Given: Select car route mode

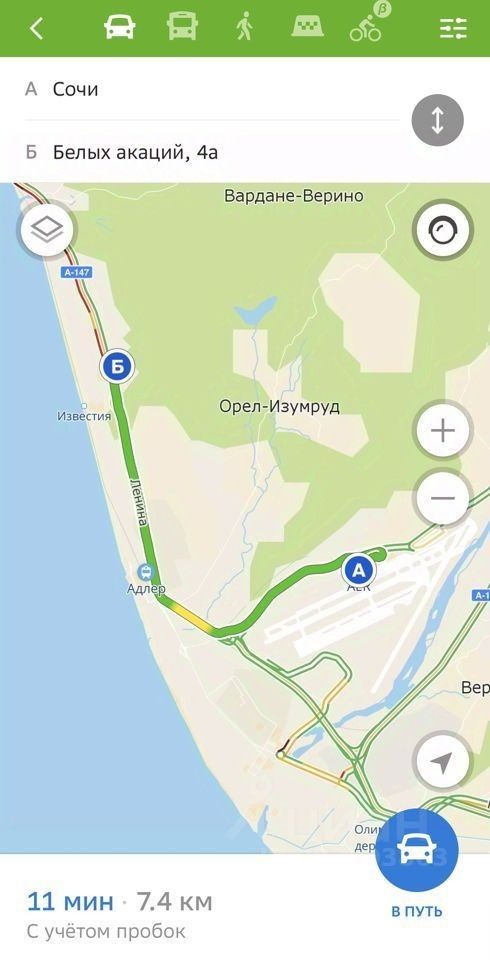Looking at the screenshot, I should click(x=119, y=28).
